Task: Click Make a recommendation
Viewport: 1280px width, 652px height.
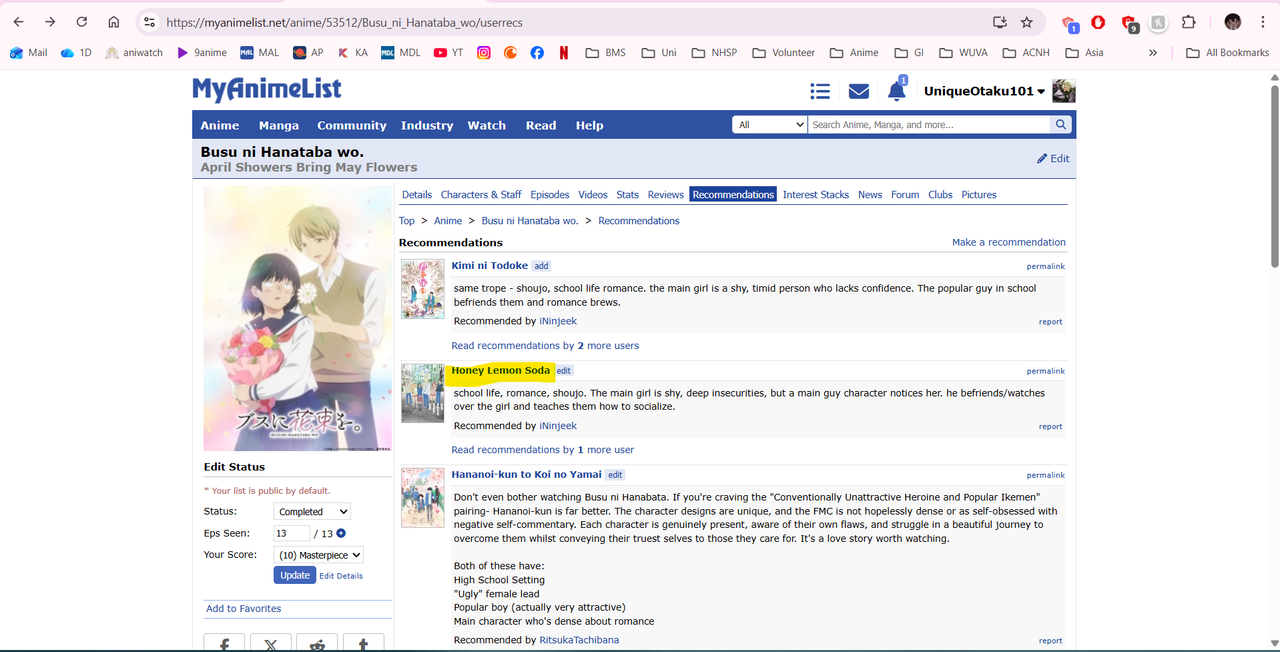Action: pyautogui.click(x=1009, y=242)
